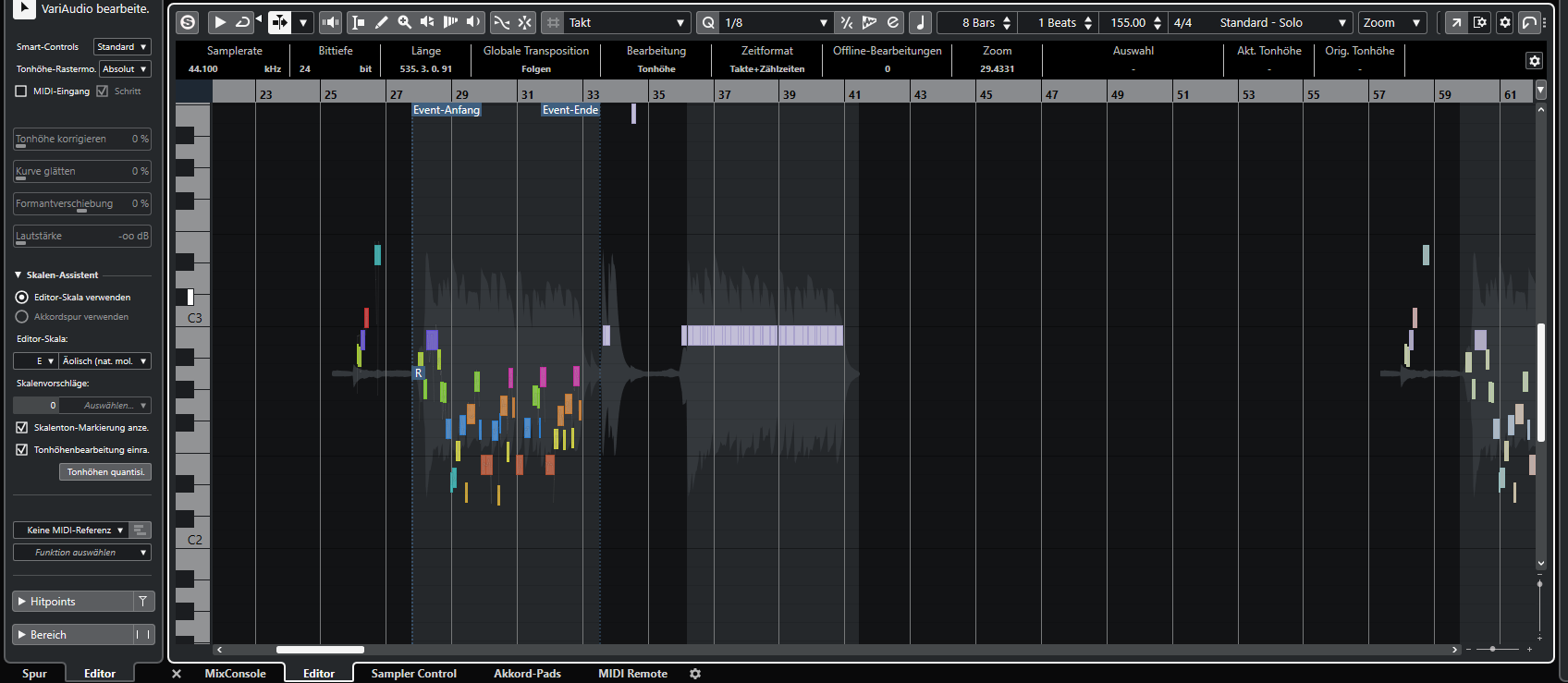1568x683 pixels.
Task: Open the info line setup gear
Action: point(1535,61)
